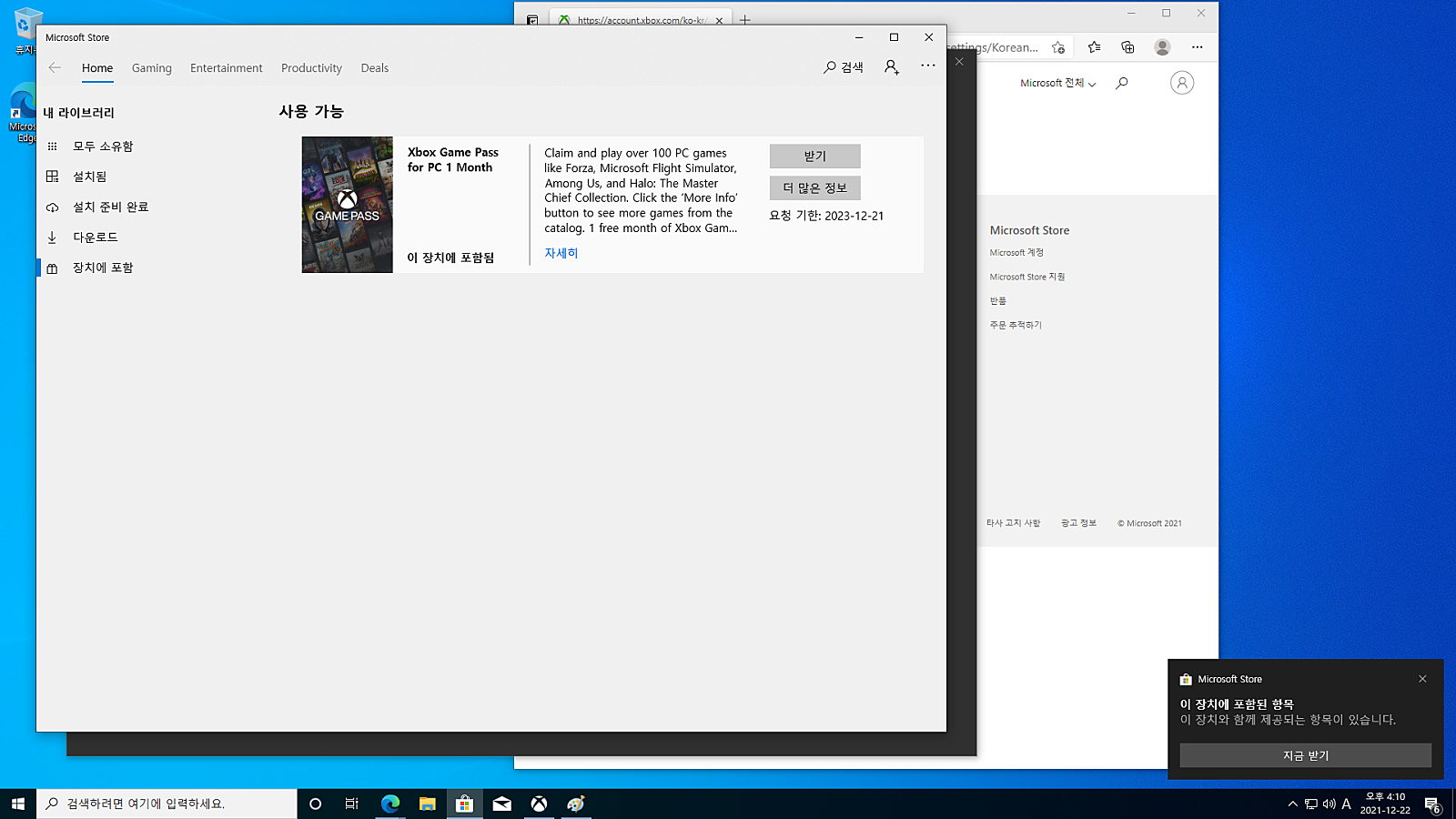Open File Explorer from the taskbar

[428, 804]
